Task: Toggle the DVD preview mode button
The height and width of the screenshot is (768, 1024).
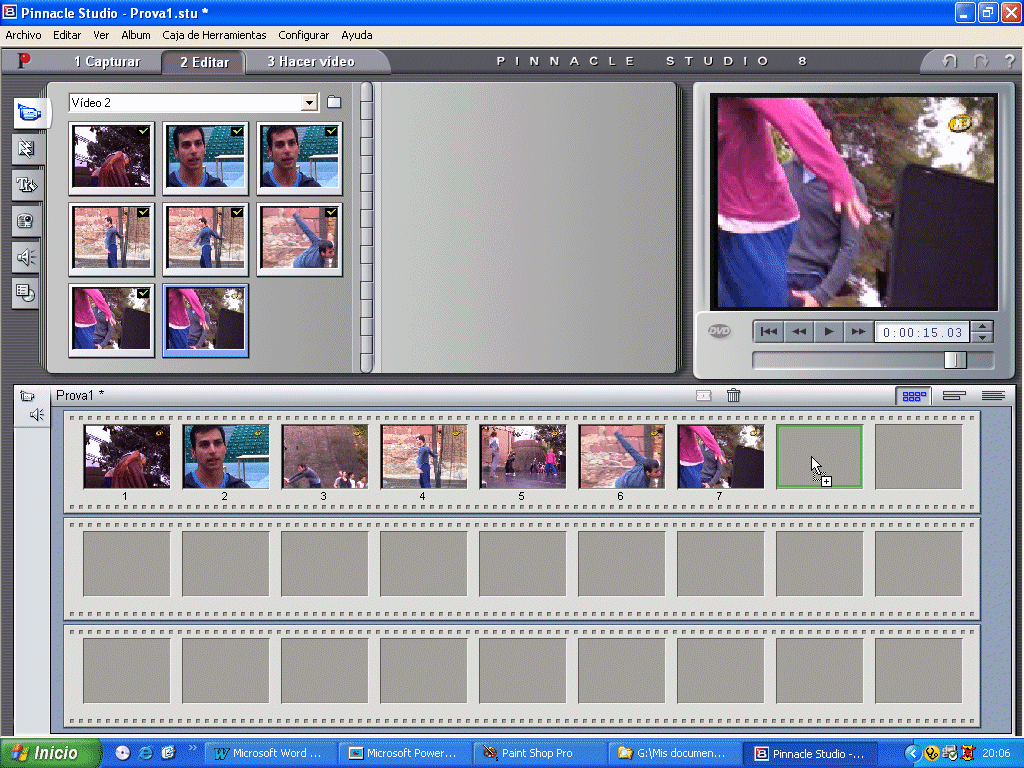Action: point(719,331)
